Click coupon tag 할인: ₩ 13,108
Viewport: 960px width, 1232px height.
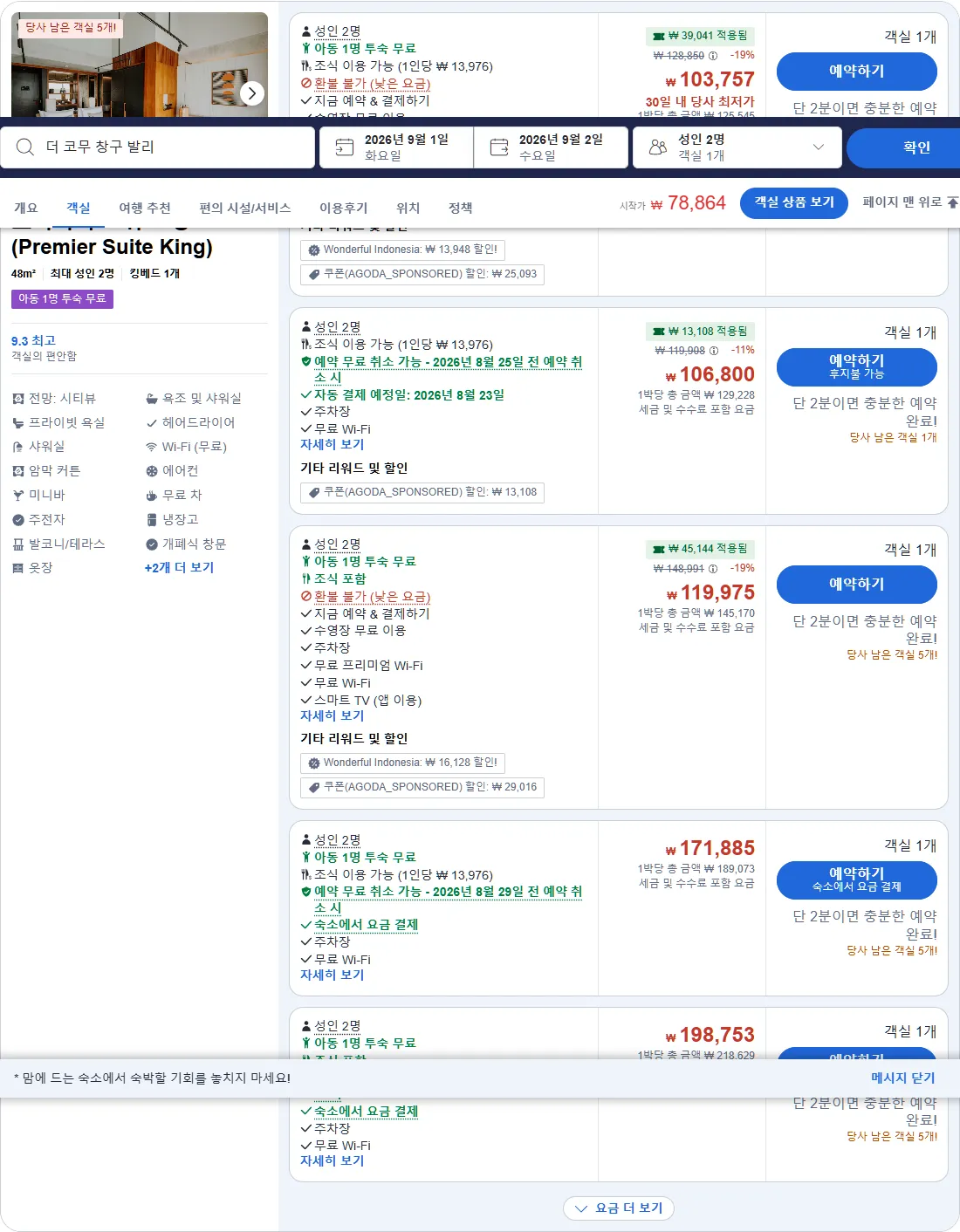pos(422,492)
